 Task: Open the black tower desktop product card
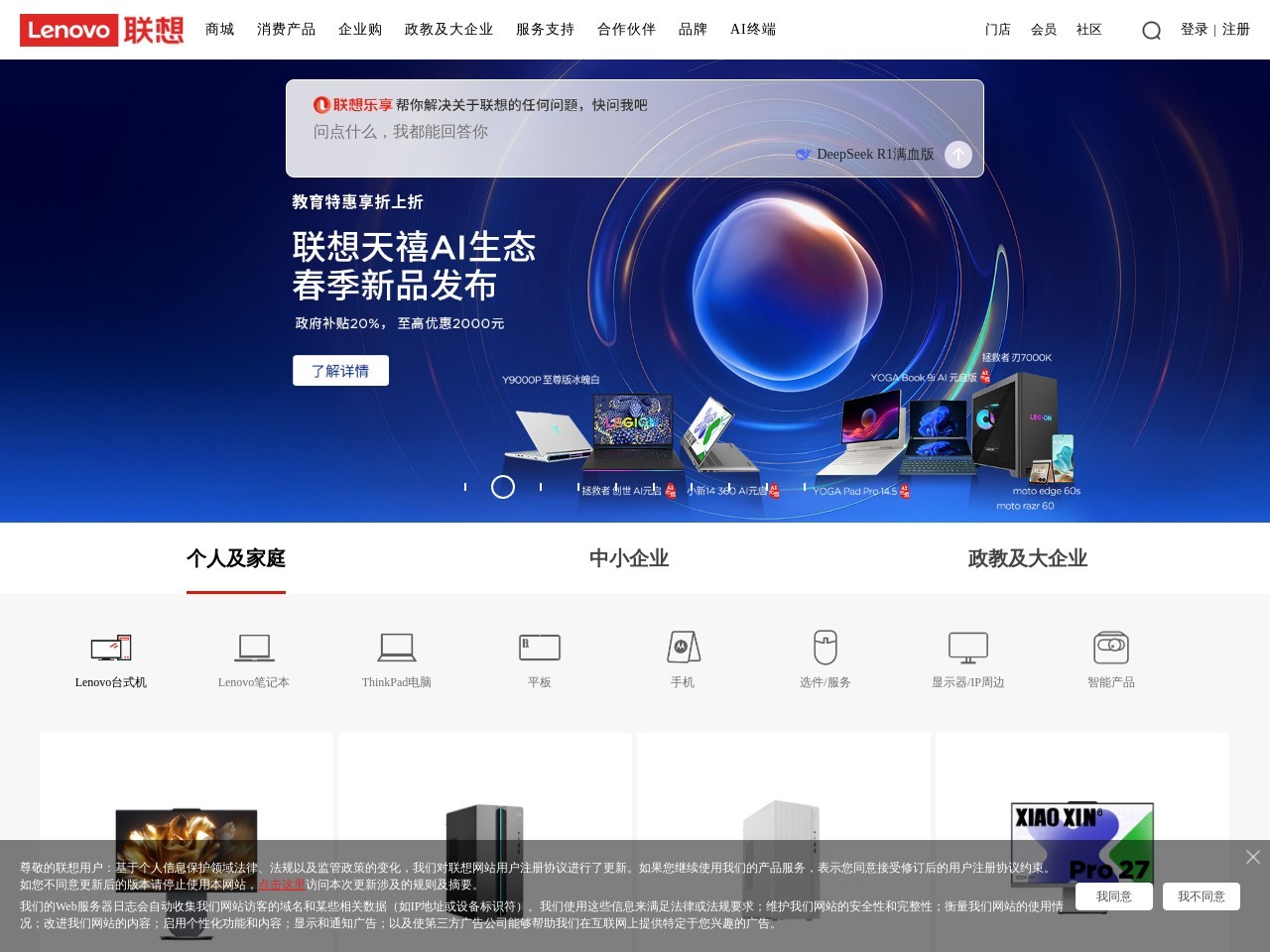click(x=485, y=843)
